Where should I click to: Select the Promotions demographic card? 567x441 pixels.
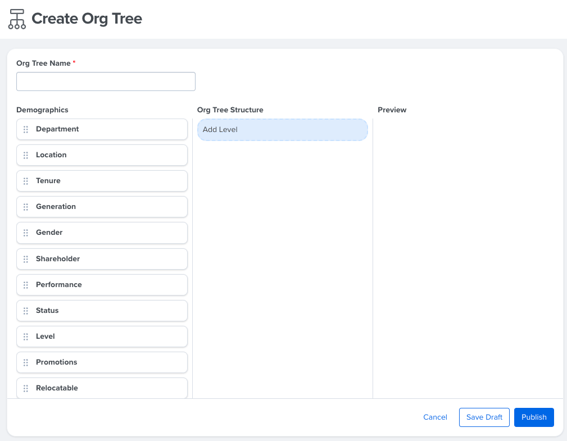pos(102,362)
